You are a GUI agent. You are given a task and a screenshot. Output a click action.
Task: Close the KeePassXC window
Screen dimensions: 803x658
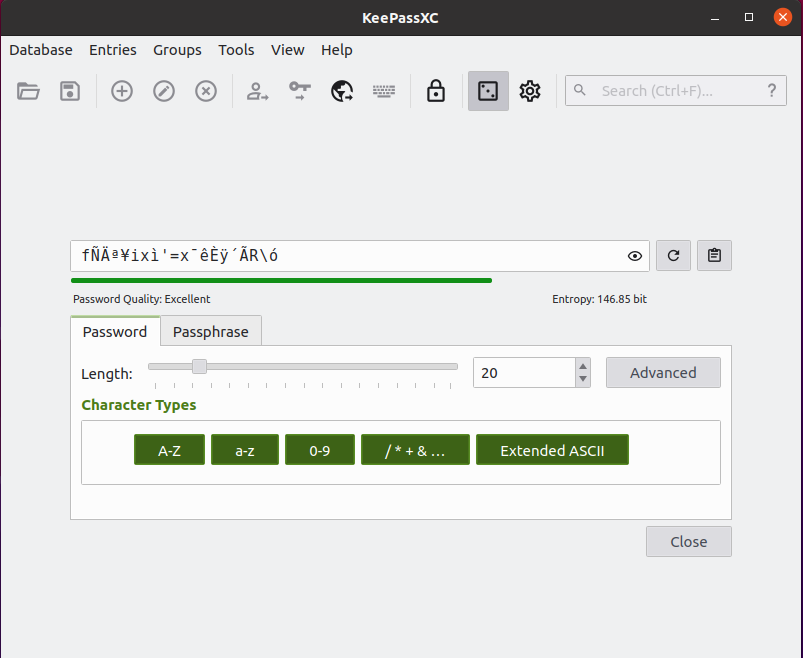pyautogui.click(x=783, y=18)
